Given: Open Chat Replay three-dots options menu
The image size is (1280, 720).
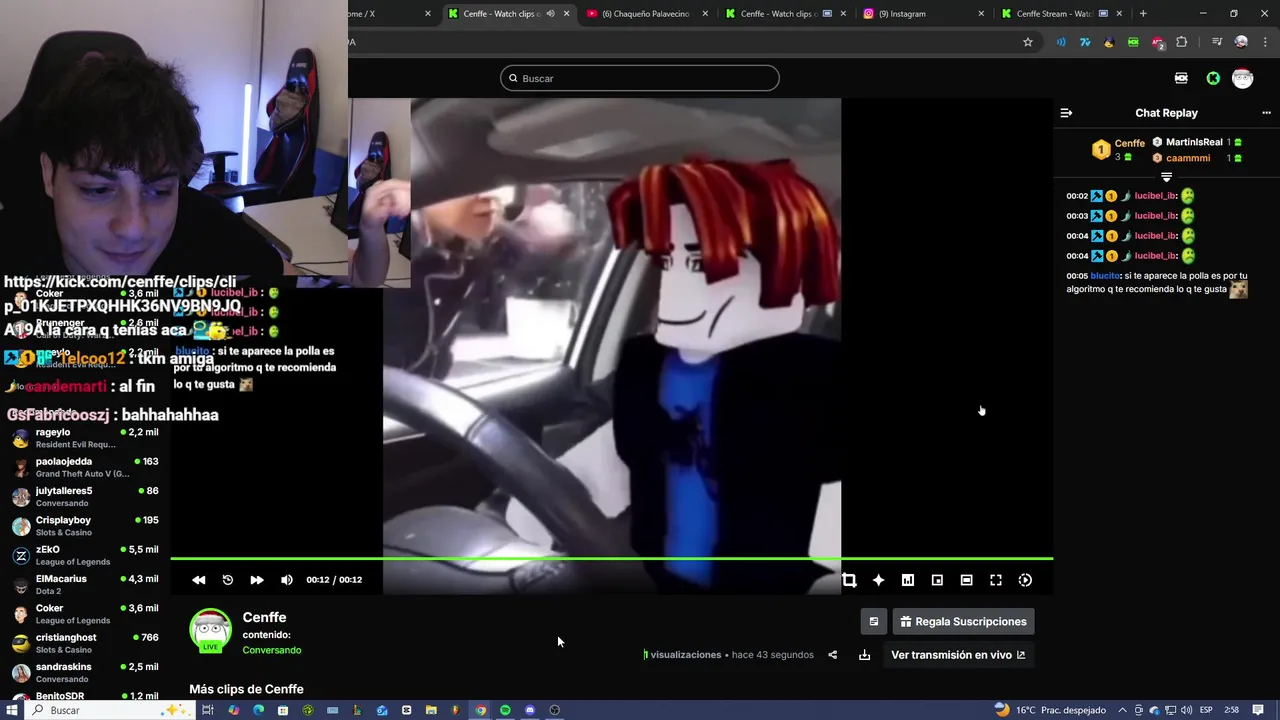Looking at the screenshot, I should coord(1266,113).
